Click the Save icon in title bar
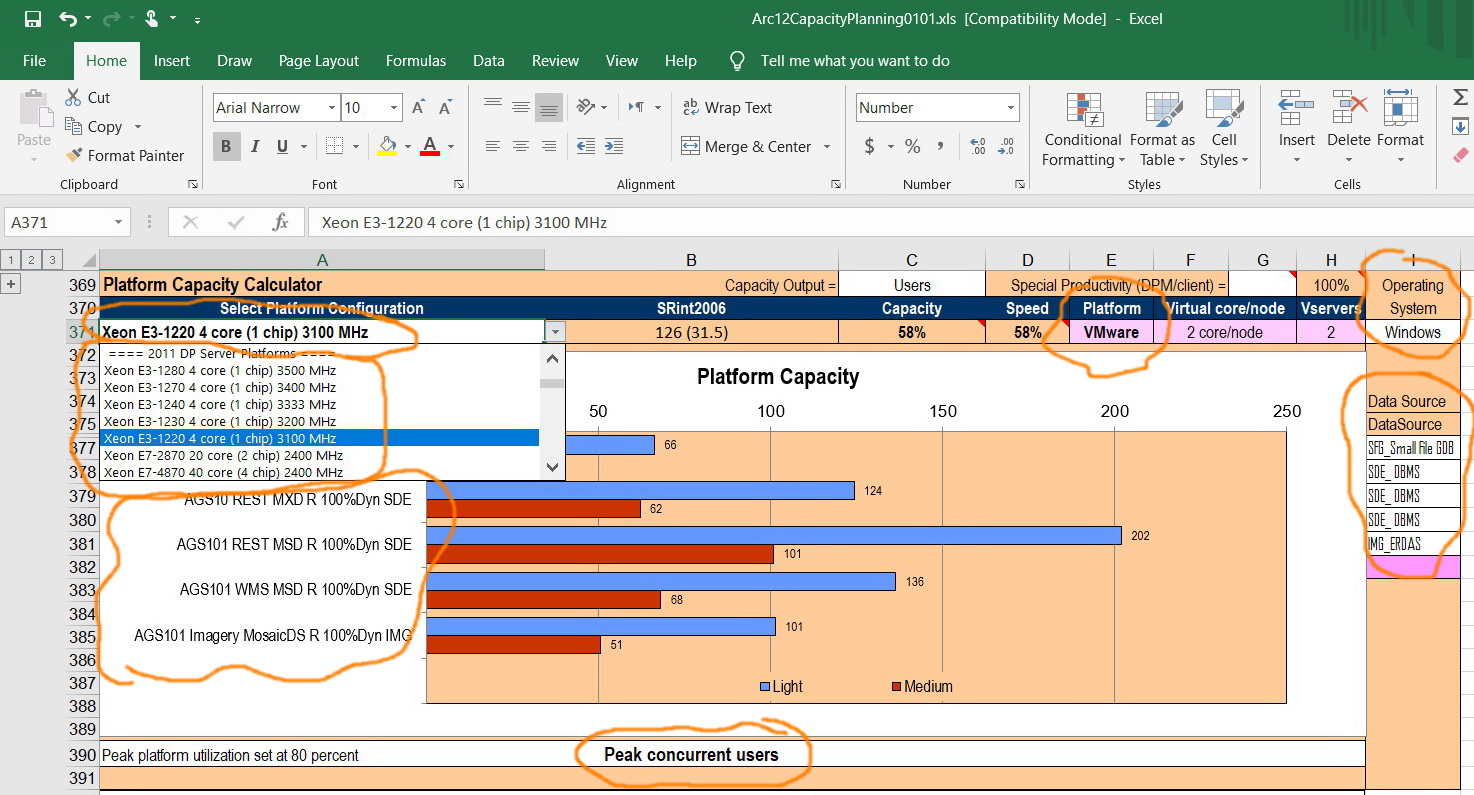This screenshot has height=795, width=1474. coord(32,19)
